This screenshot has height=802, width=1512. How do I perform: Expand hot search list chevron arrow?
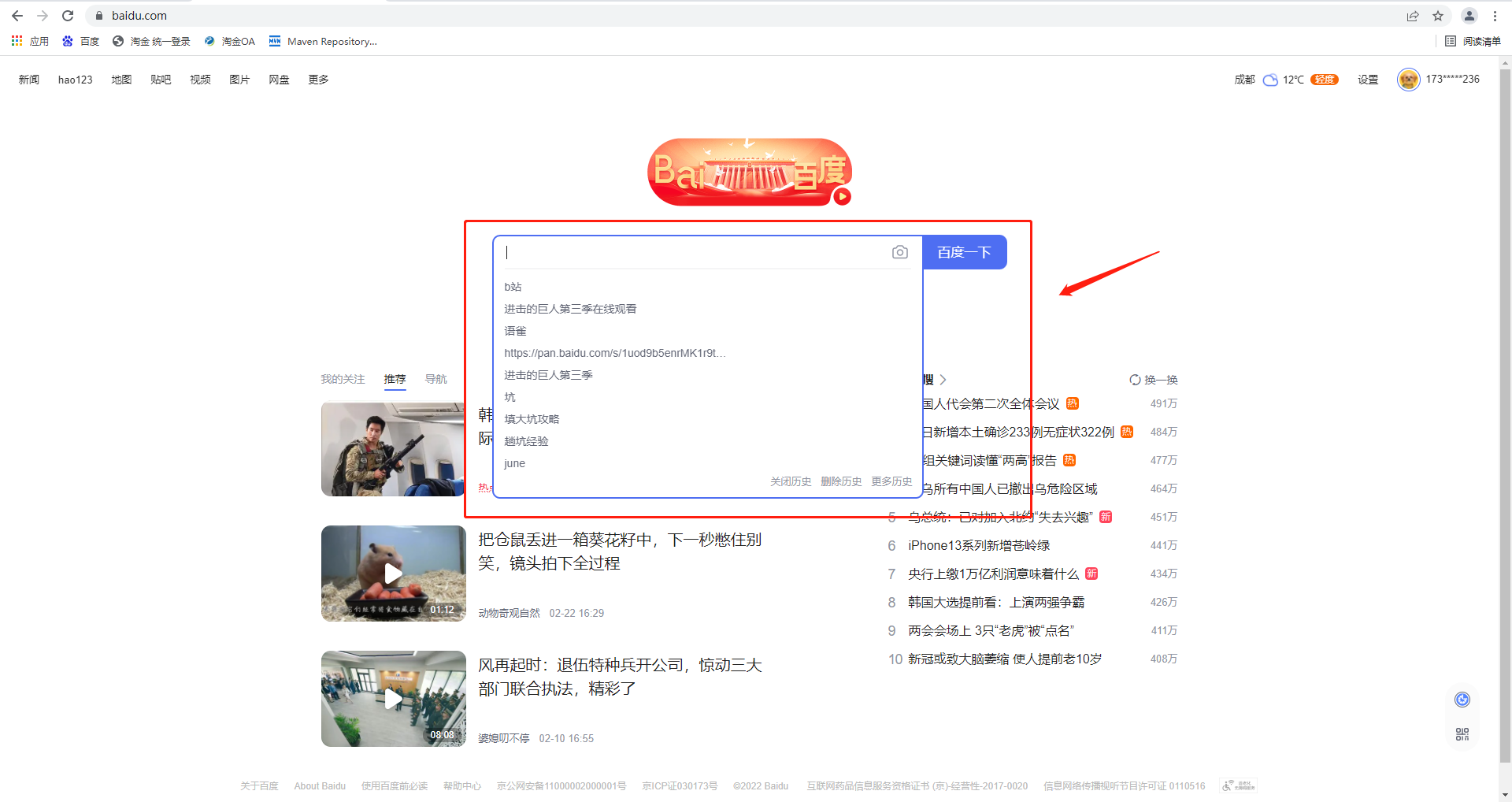click(943, 380)
